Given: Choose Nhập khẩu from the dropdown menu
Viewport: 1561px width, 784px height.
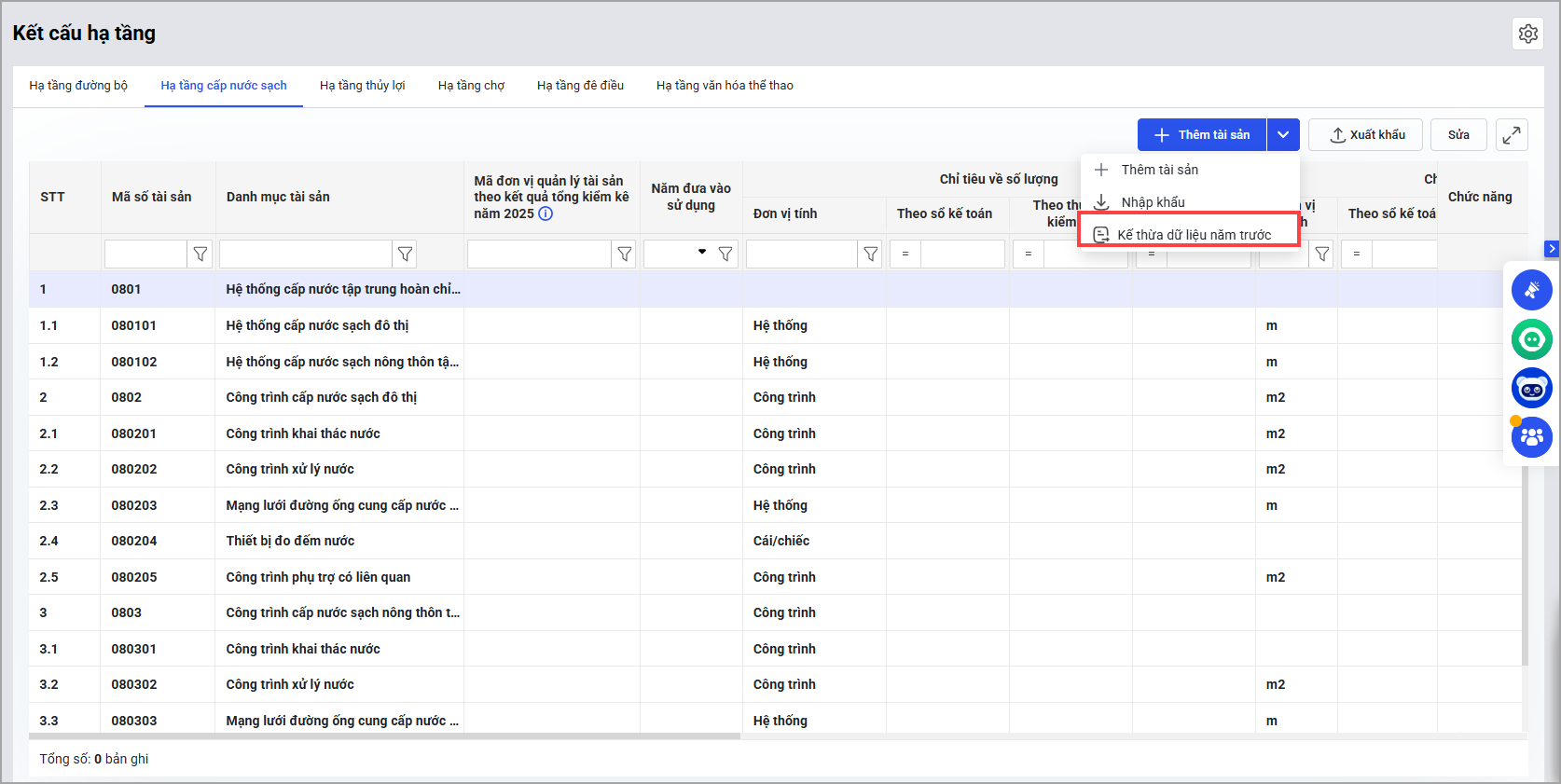Looking at the screenshot, I should [1153, 202].
